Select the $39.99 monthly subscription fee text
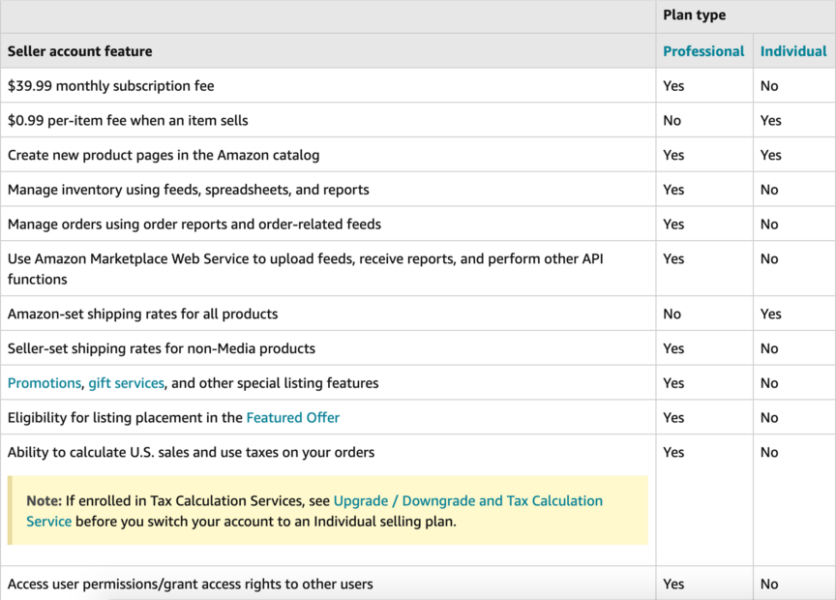Image resolution: width=836 pixels, height=600 pixels. 111,86
